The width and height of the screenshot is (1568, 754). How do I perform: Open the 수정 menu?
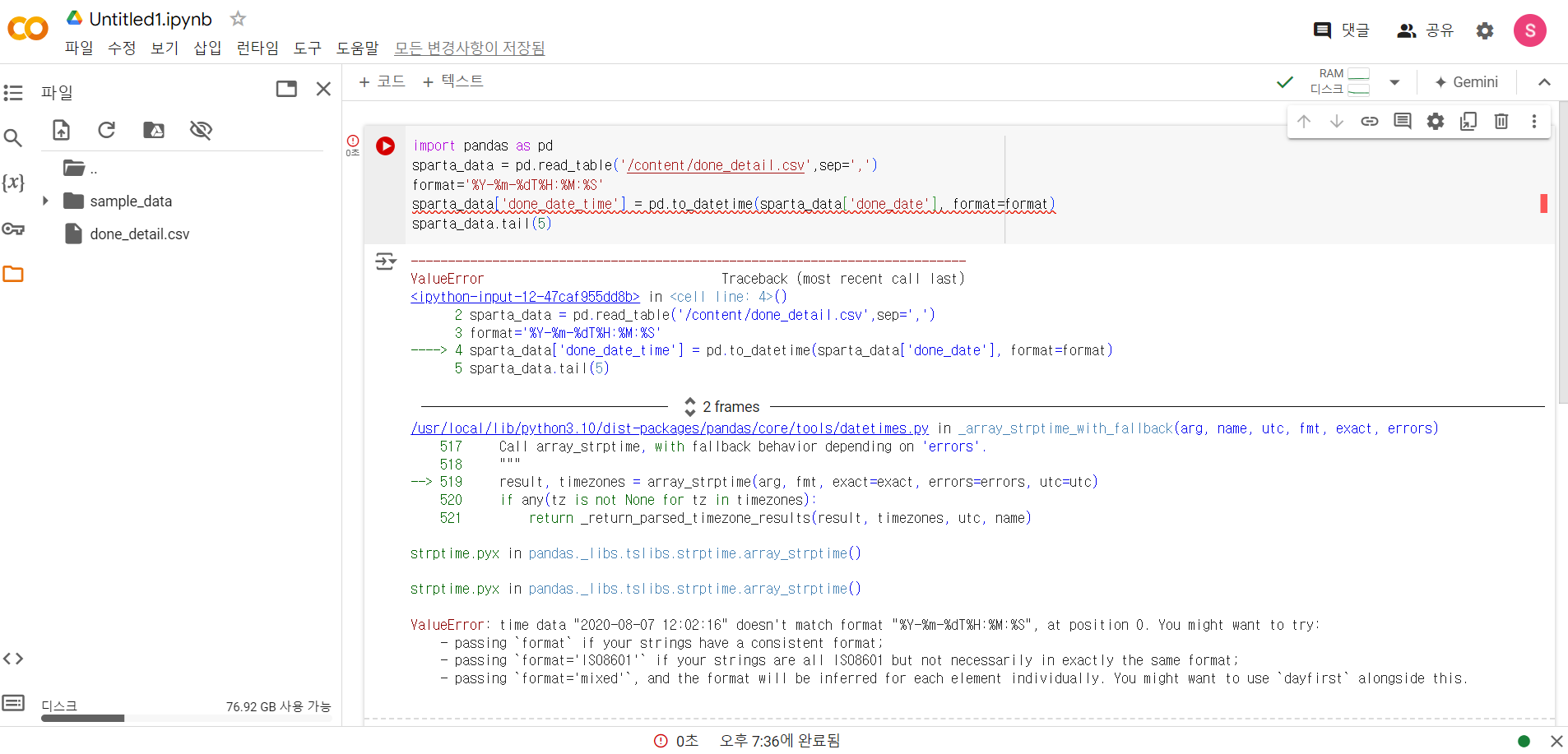click(122, 48)
